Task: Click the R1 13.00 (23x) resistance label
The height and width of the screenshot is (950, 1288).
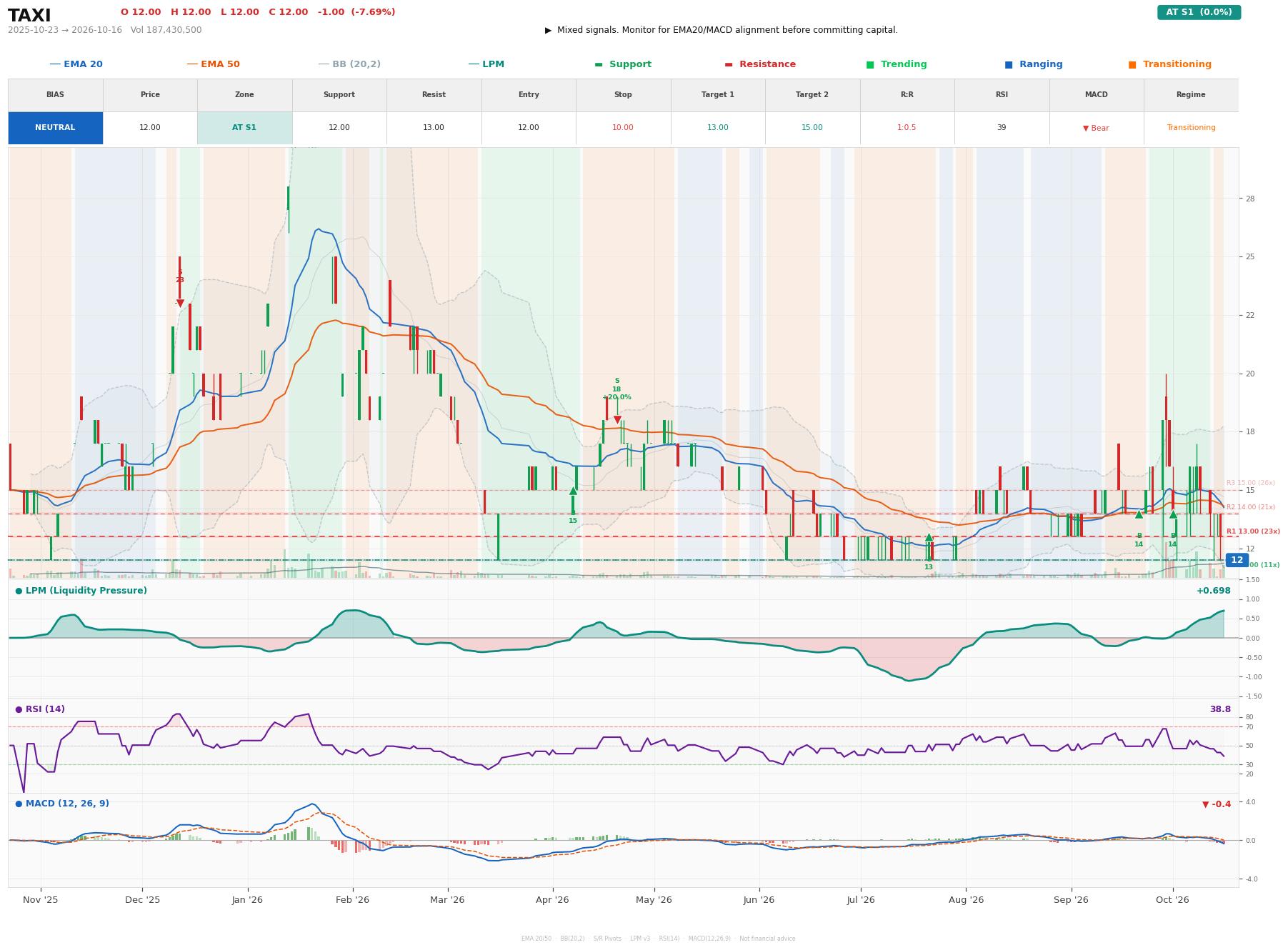Action: [x=1253, y=531]
